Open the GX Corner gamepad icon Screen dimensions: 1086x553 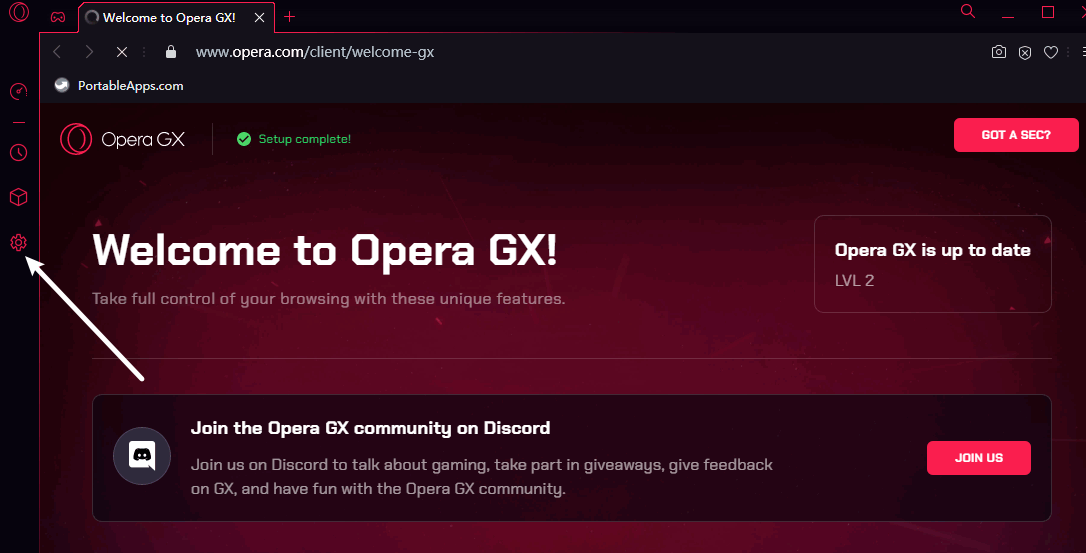tap(58, 17)
